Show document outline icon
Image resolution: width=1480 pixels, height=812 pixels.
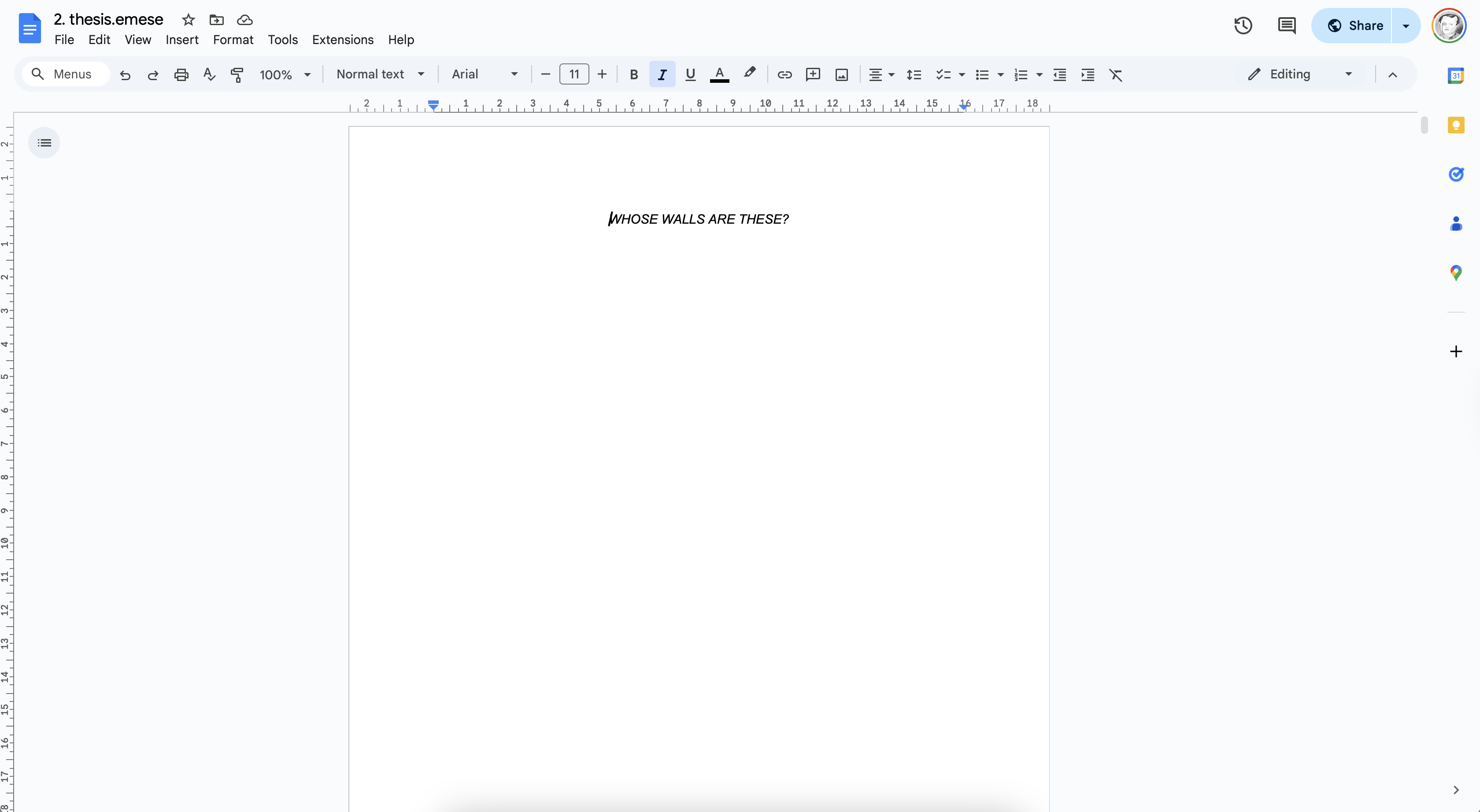click(x=44, y=143)
